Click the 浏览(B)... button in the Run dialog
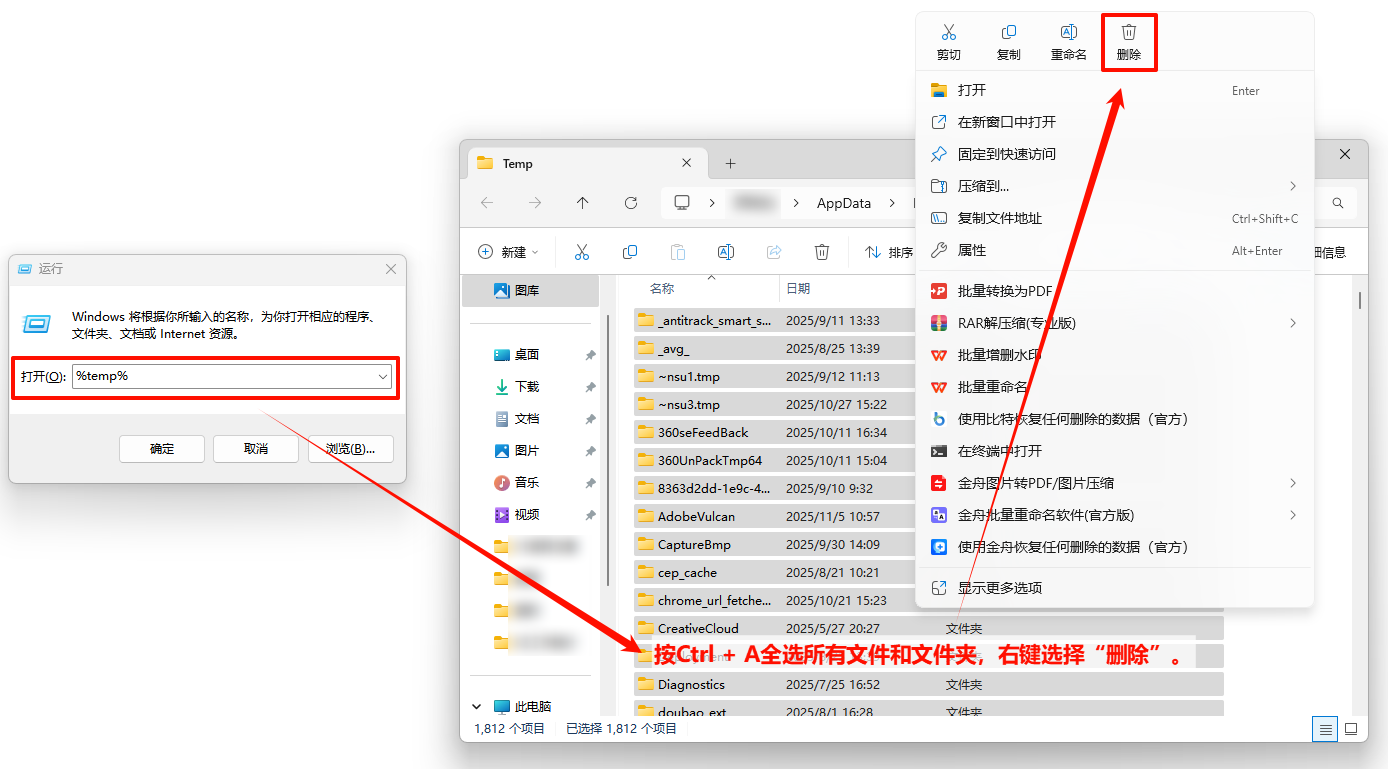The width and height of the screenshot is (1388, 769). coord(350,449)
